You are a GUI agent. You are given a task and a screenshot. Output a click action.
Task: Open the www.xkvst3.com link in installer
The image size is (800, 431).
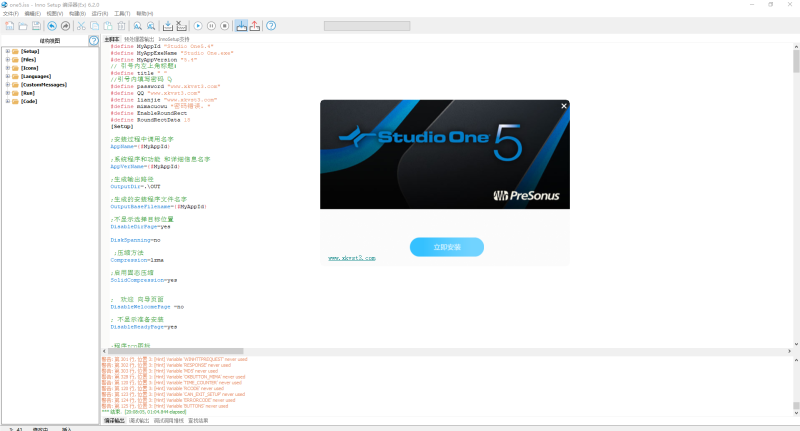coord(352,258)
